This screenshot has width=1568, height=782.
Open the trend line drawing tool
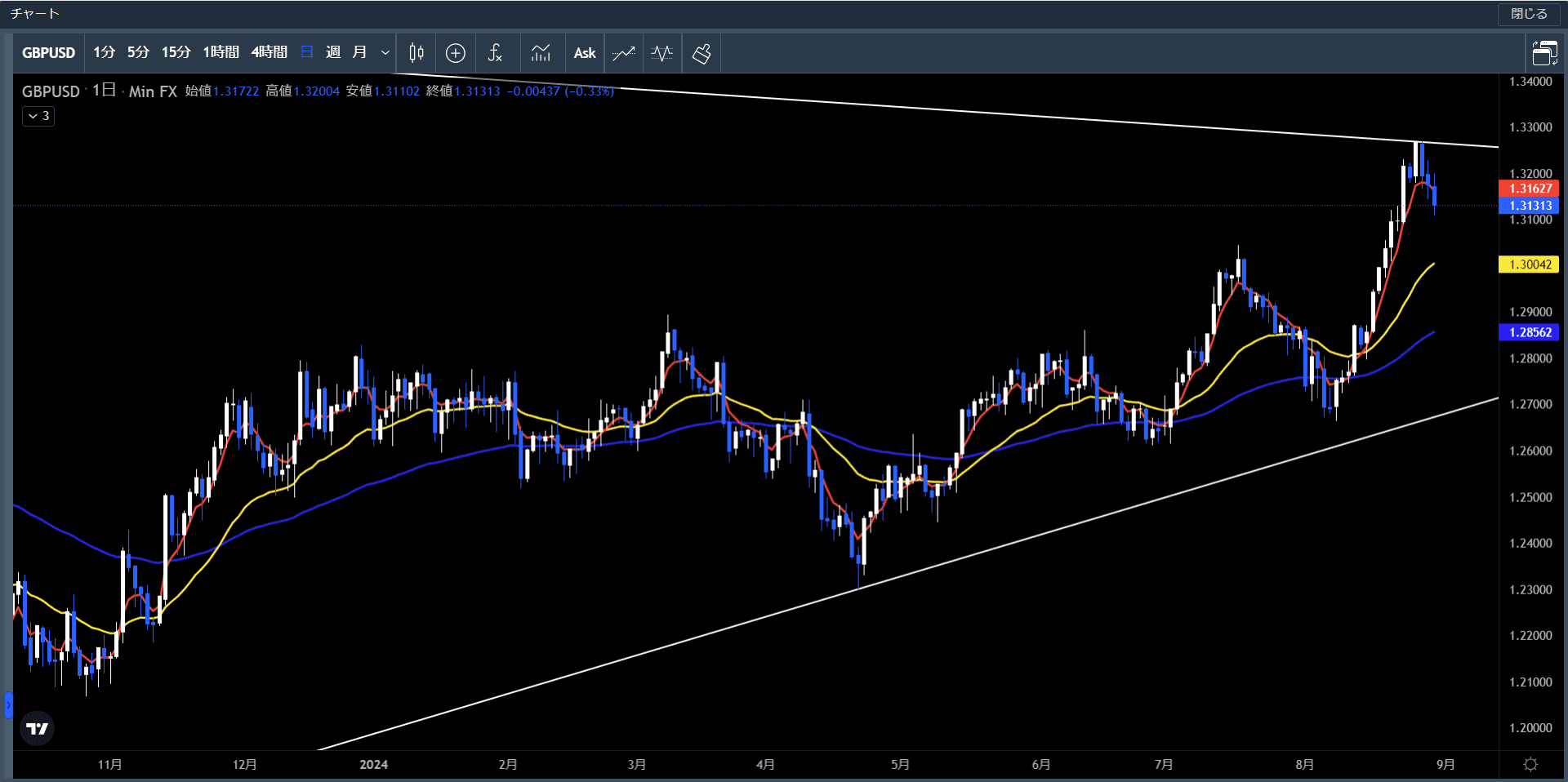624,53
